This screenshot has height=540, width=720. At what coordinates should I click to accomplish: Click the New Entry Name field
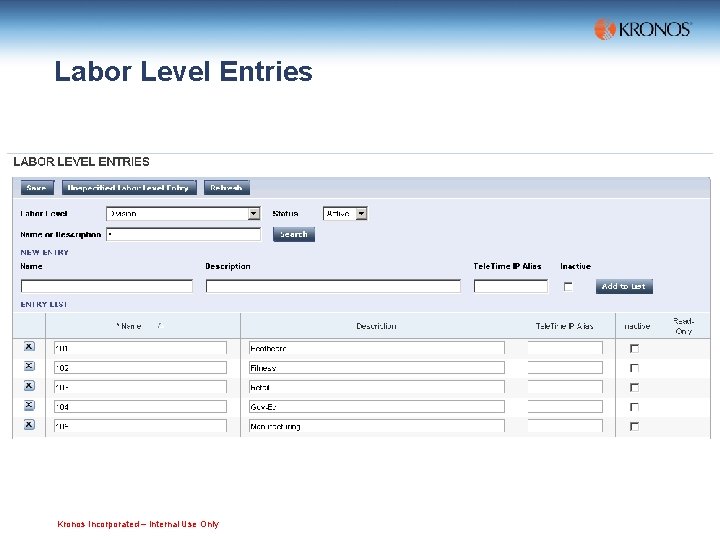[107, 286]
